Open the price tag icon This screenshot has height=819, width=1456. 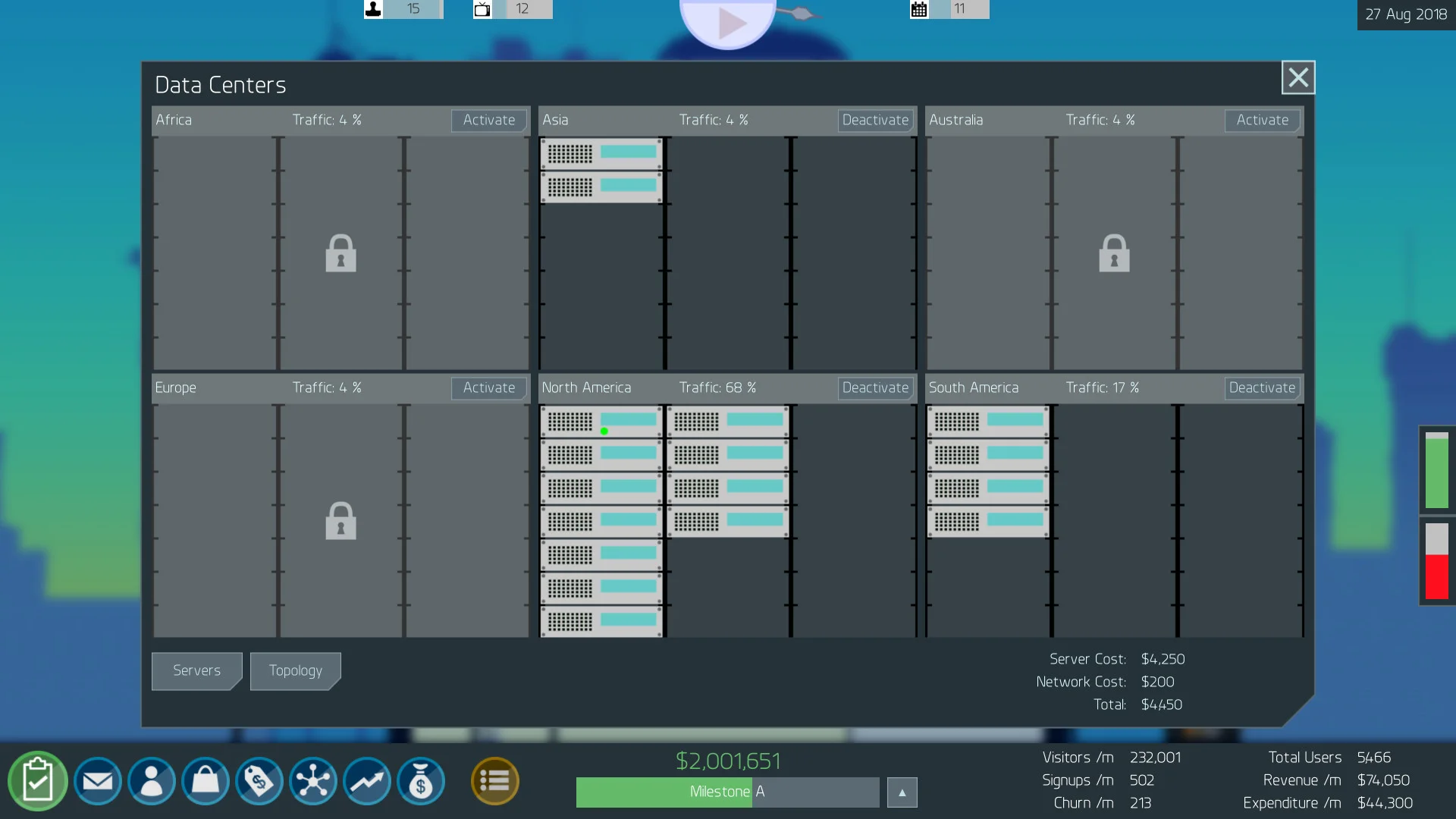coord(259,781)
